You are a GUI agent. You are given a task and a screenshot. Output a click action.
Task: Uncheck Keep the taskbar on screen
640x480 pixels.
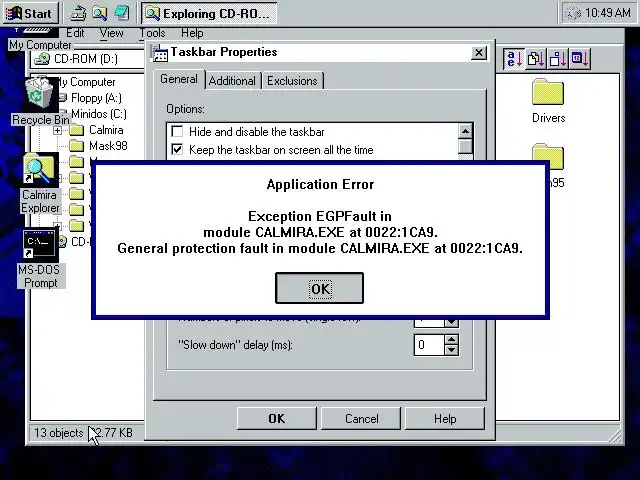coord(177,149)
